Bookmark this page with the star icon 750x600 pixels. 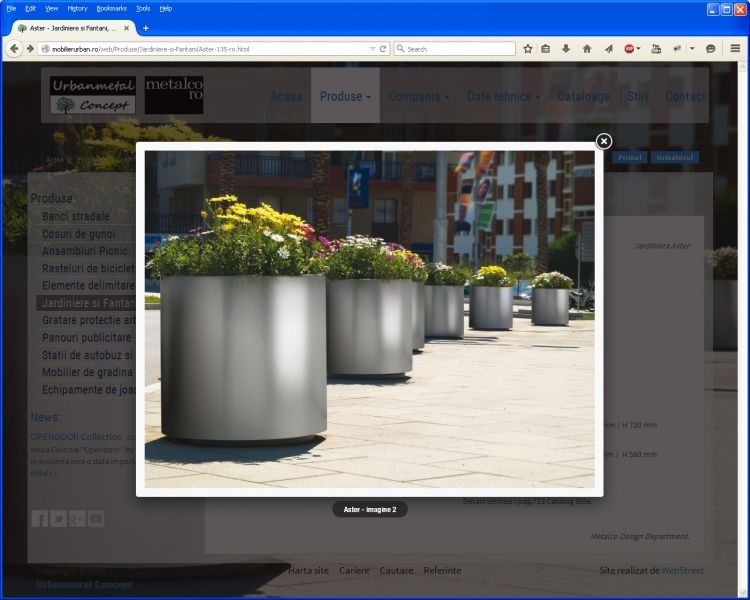click(x=527, y=48)
